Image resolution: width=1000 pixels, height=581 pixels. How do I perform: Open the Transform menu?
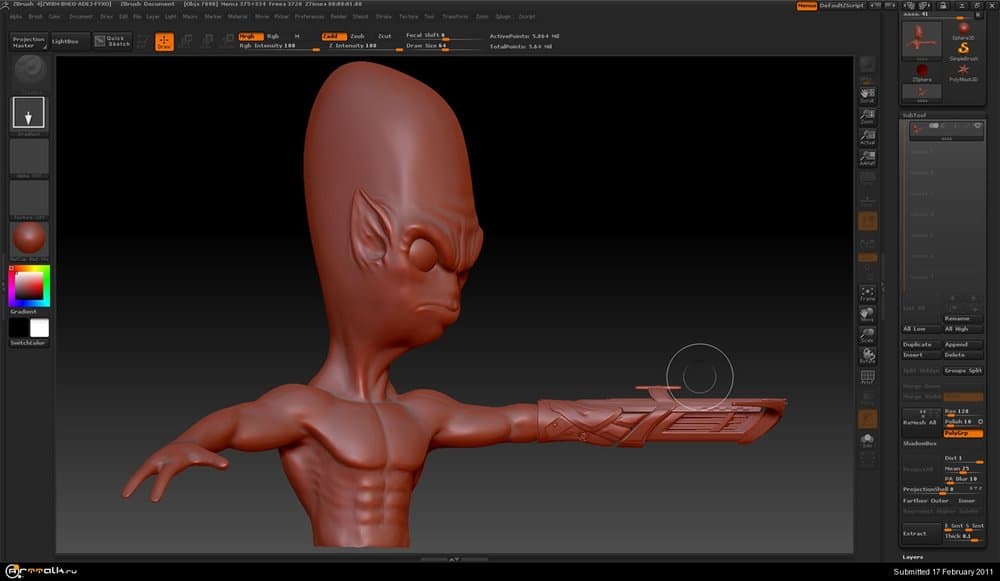tap(455, 17)
